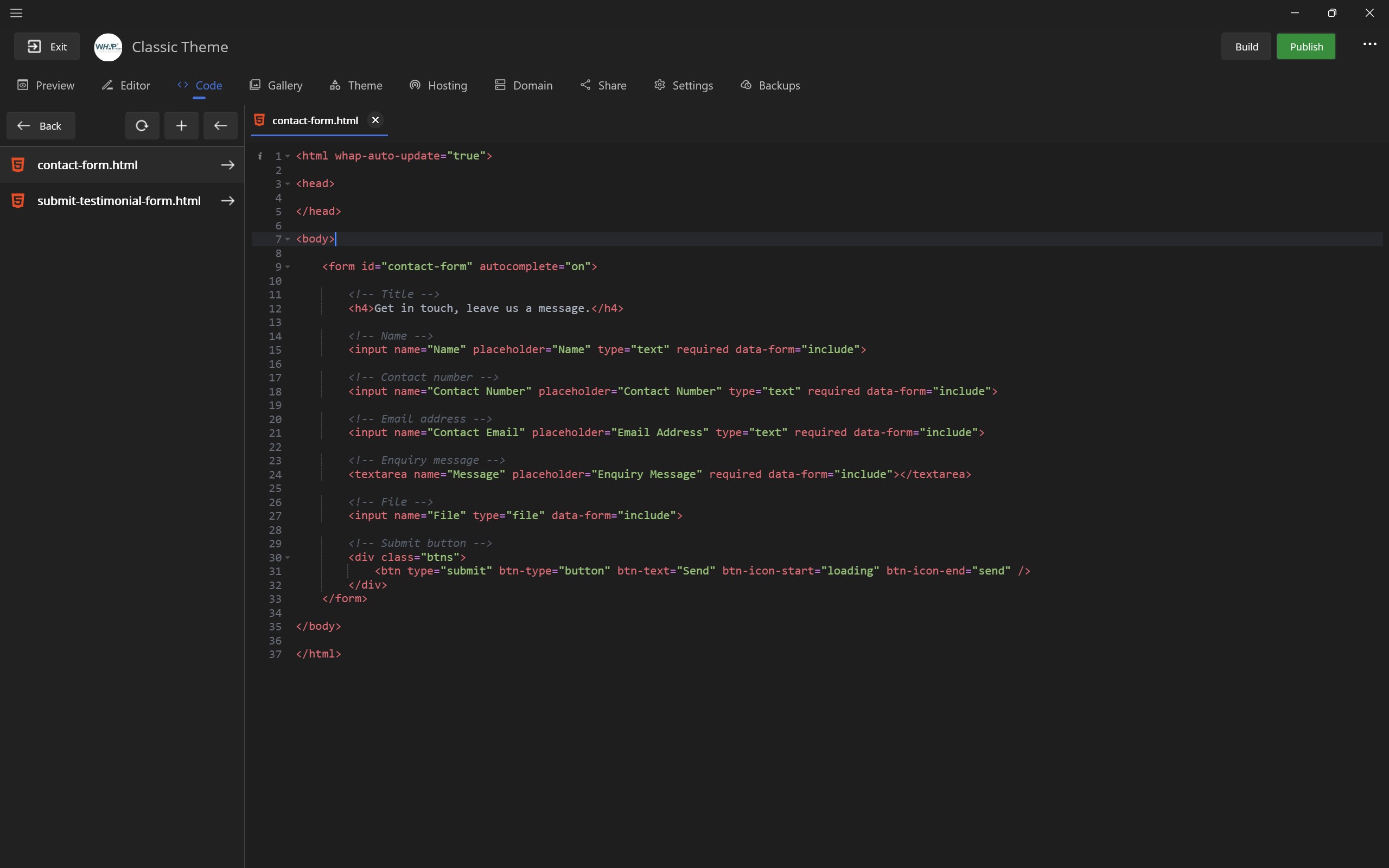This screenshot has height=868, width=1389.
Task: Fold the html tag on line 1
Action: 288,156
